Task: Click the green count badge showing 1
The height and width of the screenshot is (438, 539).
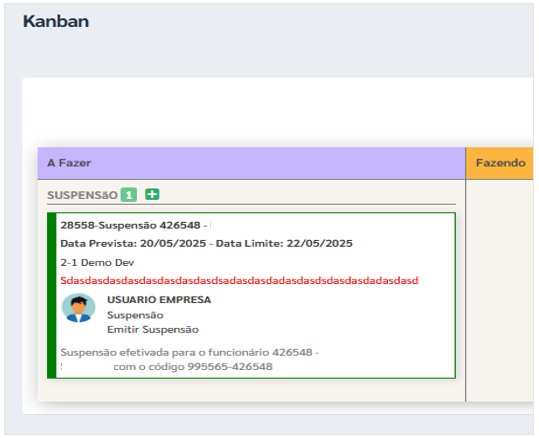Action: (x=129, y=195)
